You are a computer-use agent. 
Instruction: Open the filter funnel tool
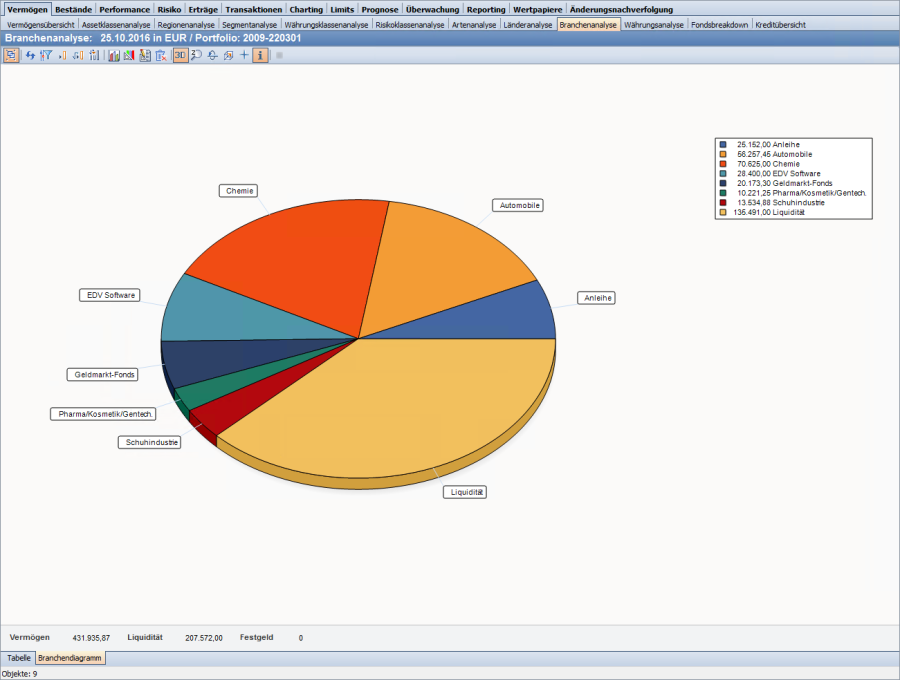[46, 55]
